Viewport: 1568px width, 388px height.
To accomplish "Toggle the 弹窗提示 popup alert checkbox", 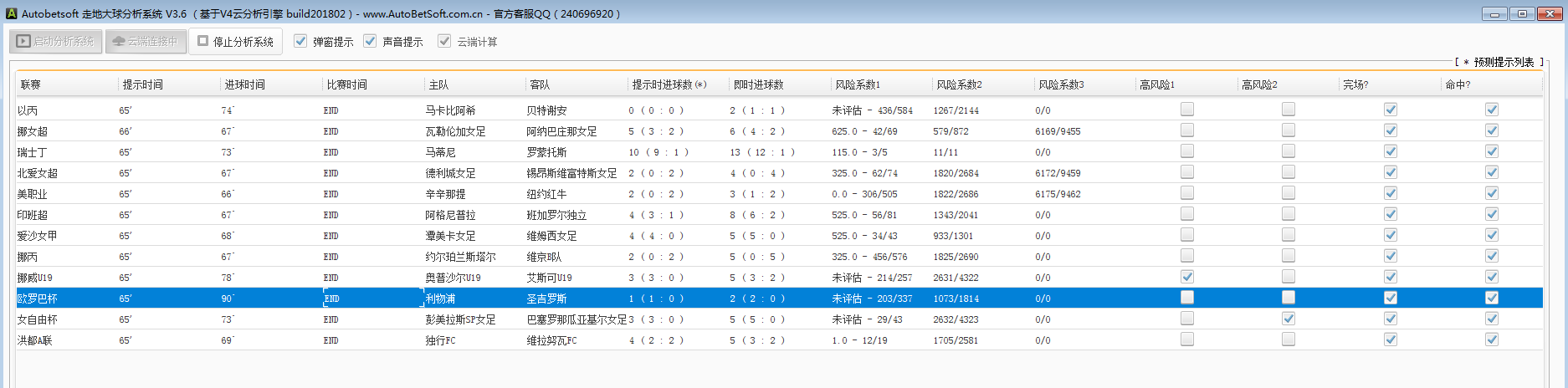I will click(300, 41).
